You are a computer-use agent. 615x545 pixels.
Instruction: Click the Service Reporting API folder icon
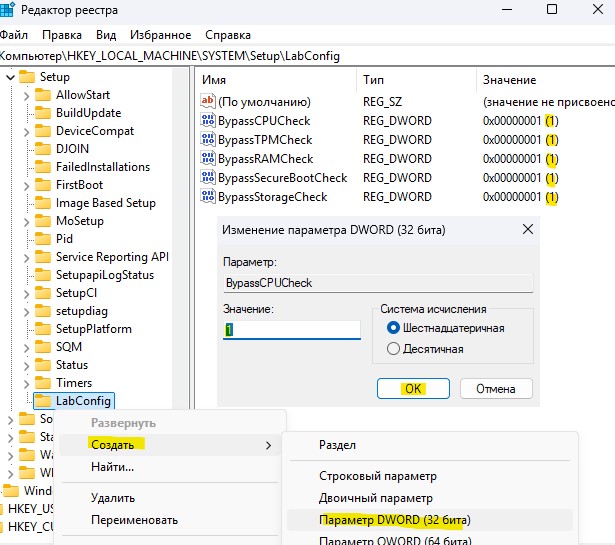(x=43, y=257)
